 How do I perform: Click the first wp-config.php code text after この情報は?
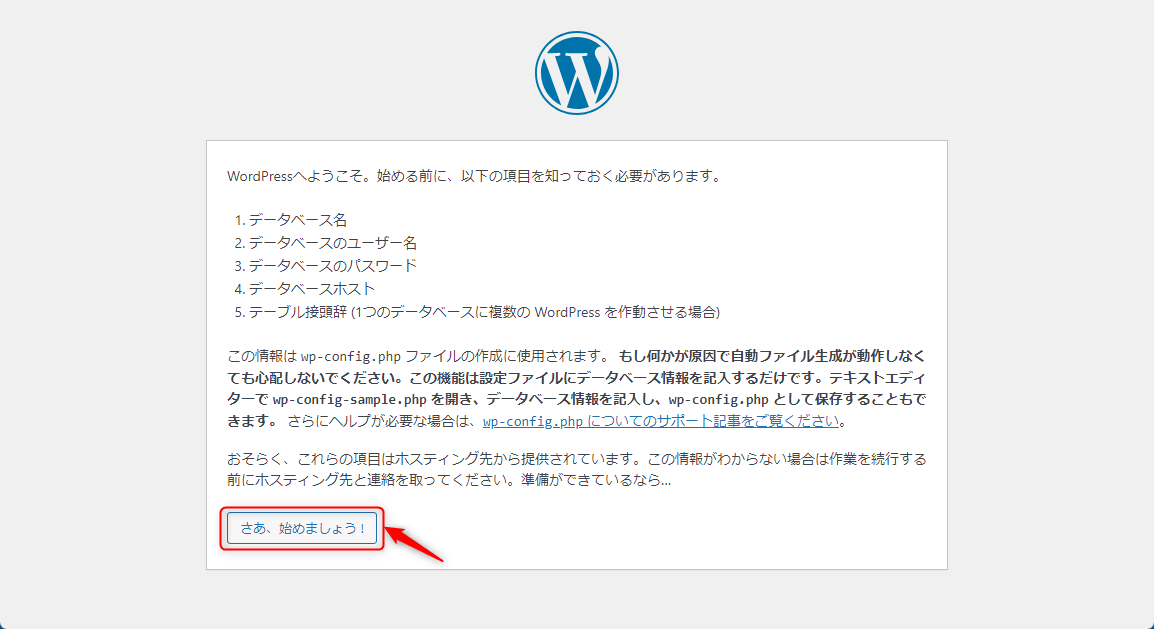pyautogui.click(x=351, y=356)
